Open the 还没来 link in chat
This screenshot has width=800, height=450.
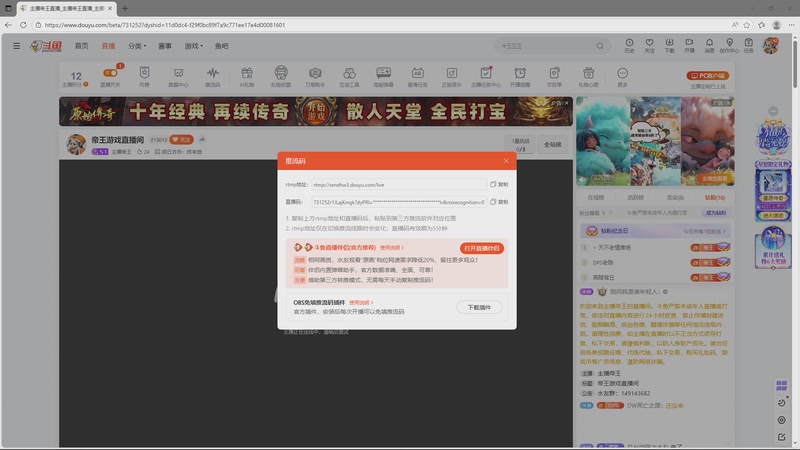[x=674, y=406]
